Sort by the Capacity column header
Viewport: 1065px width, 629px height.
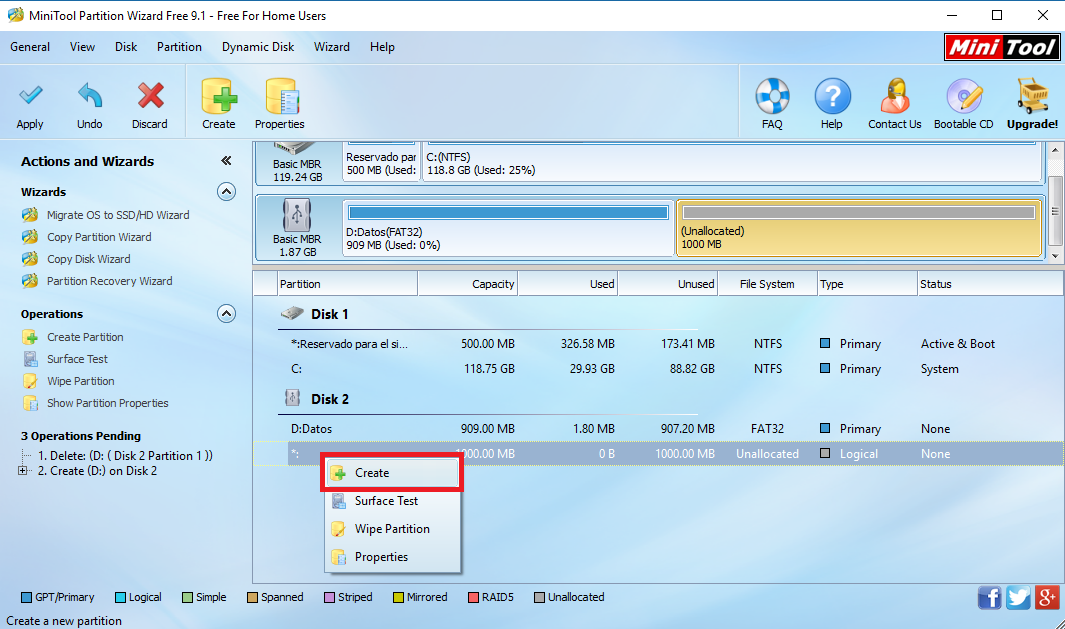coord(468,284)
